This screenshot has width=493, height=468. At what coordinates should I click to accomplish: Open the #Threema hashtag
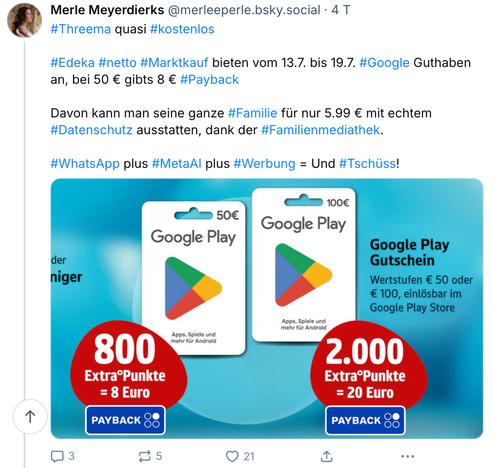coord(81,29)
